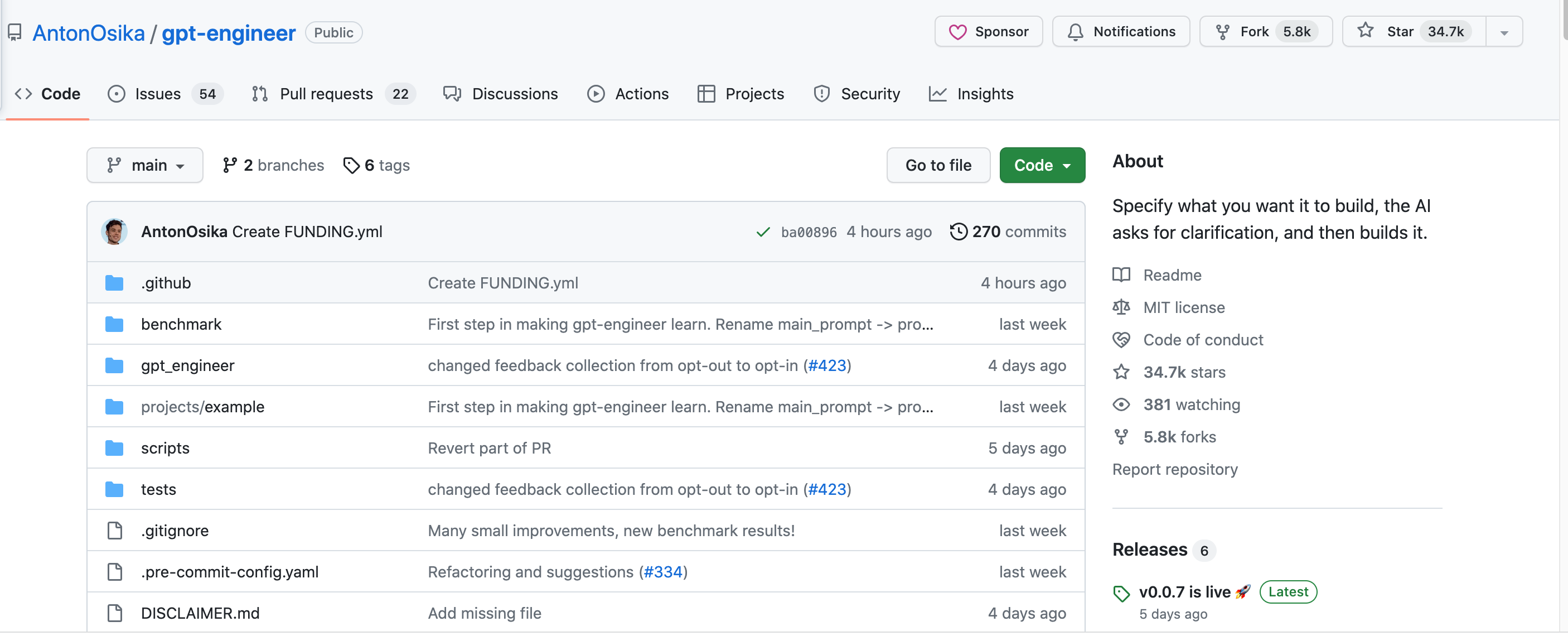1568x636 pixels.
Task: Click the Go to file button
Action: 938,165
